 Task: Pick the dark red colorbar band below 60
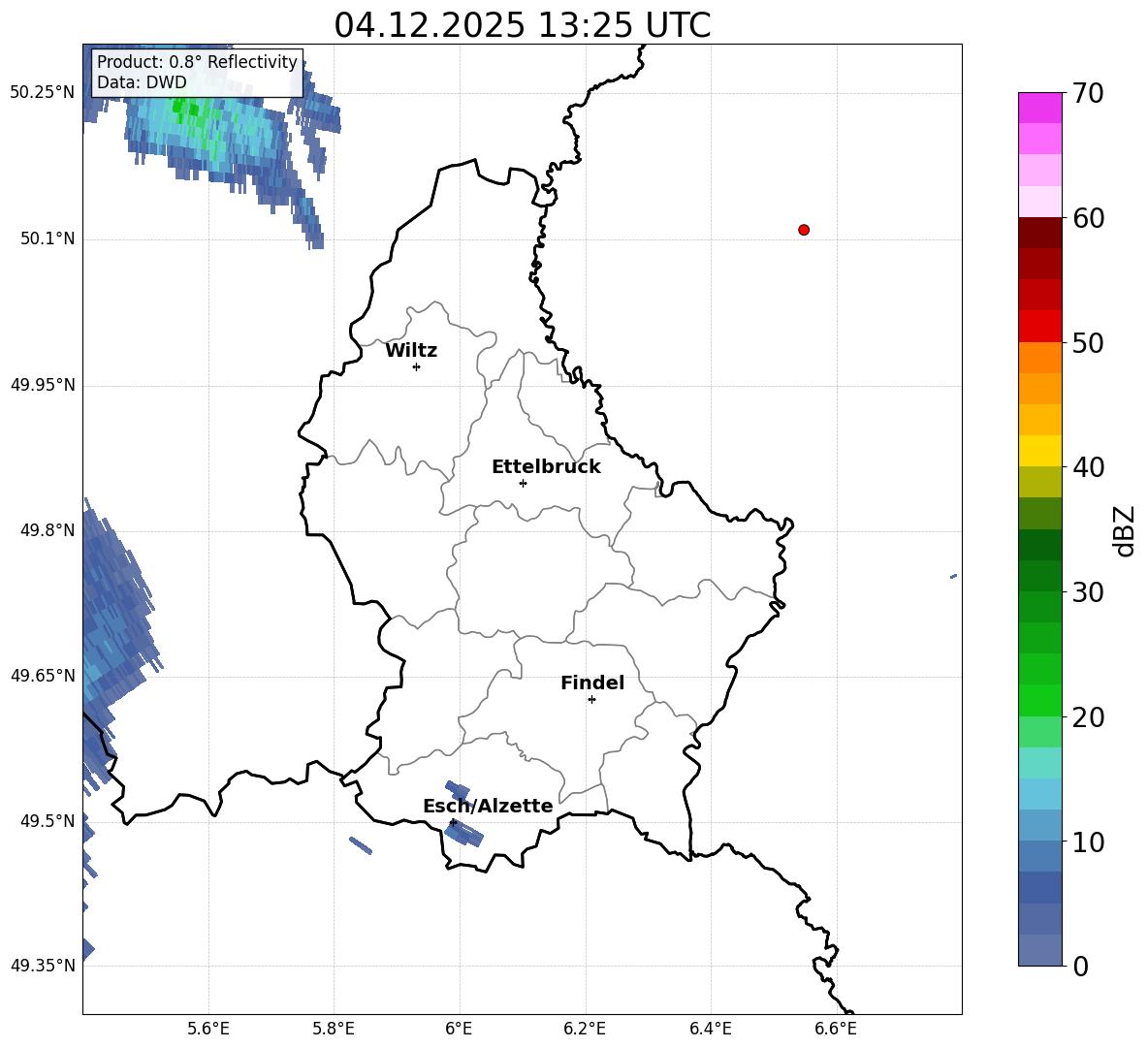point(1040,233)
